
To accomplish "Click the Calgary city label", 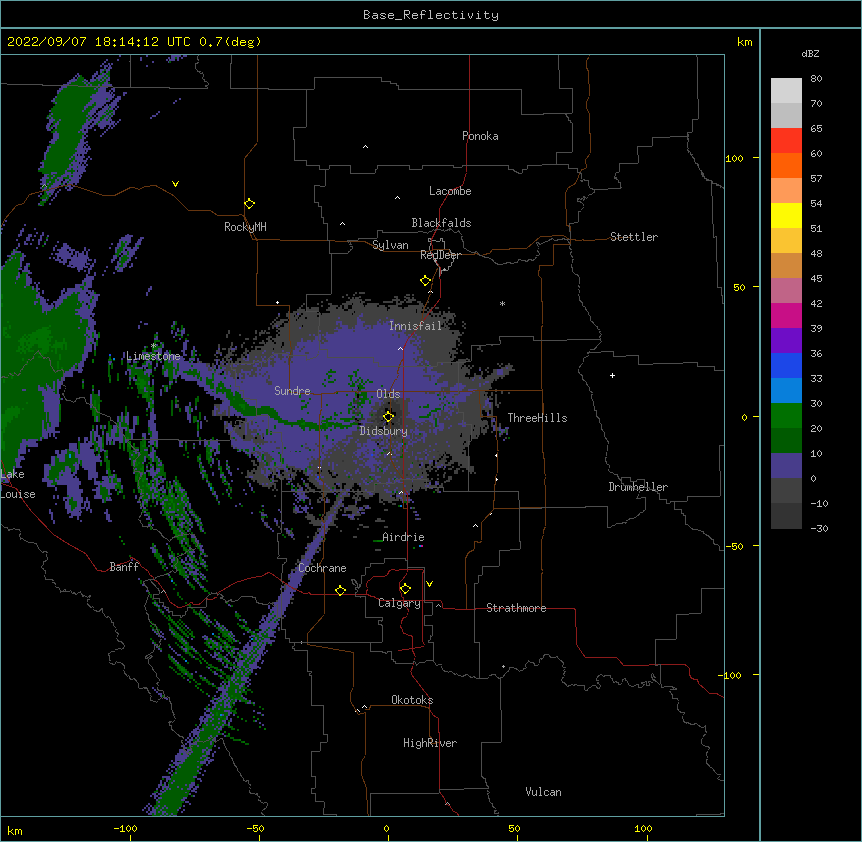I will pyautogui.click(x=399, y=603).
